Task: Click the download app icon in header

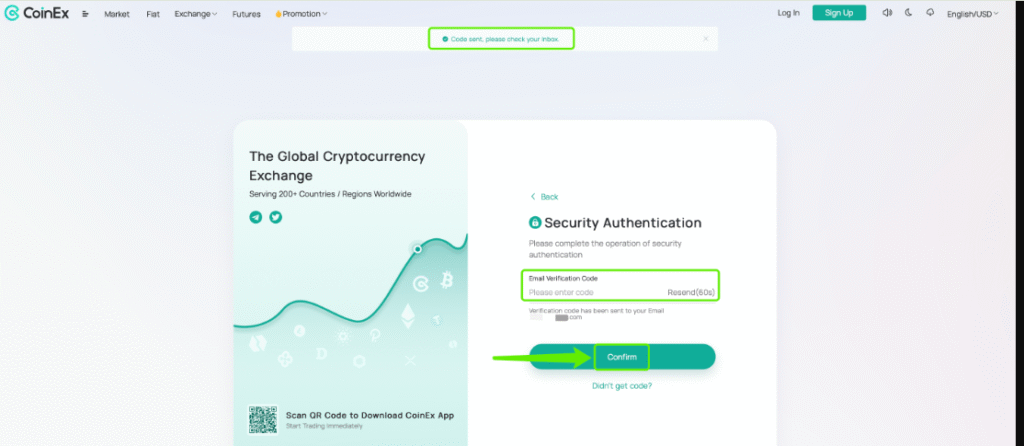Action: pos(930,13)
